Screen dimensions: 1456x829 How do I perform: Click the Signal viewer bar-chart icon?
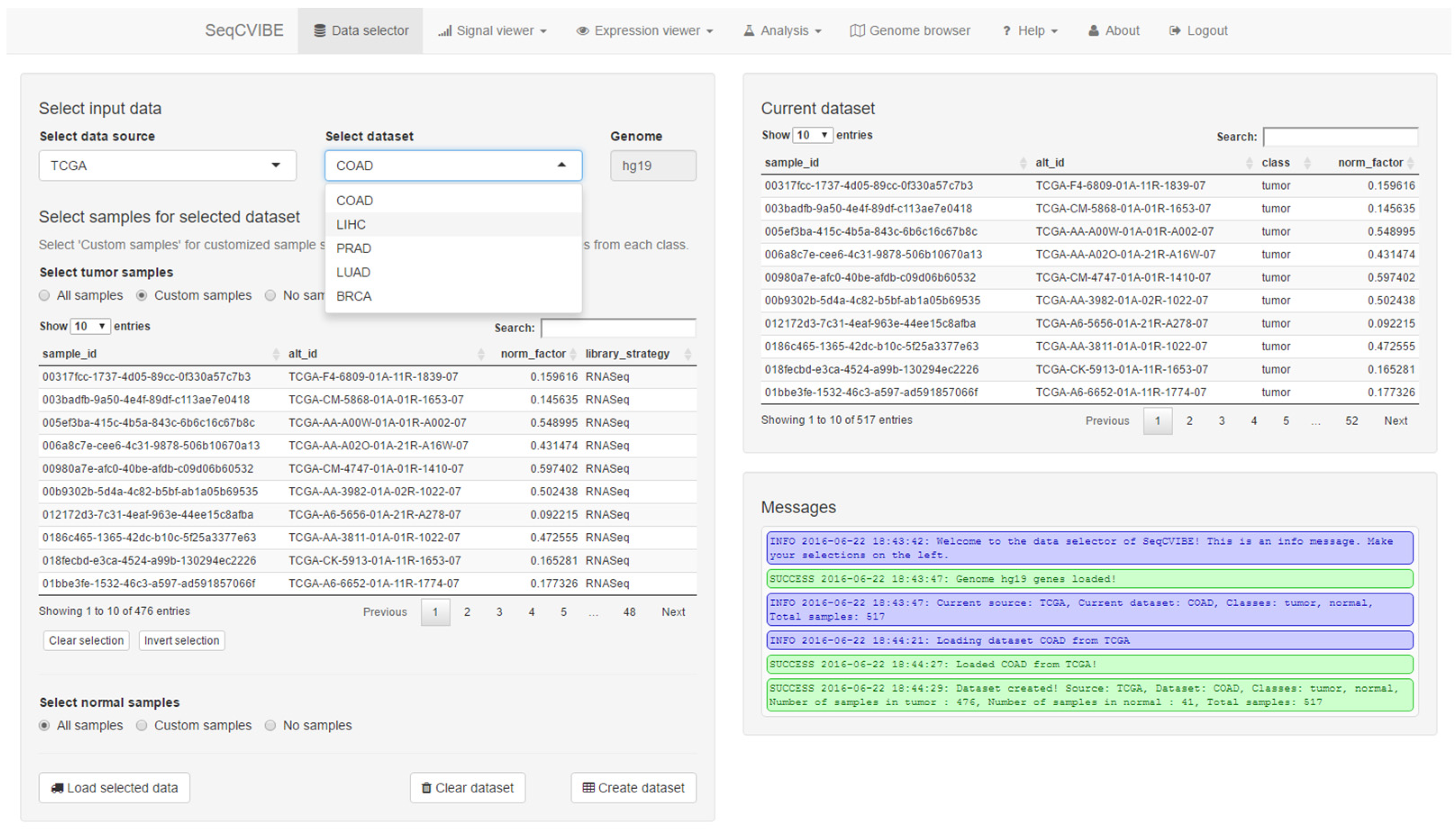pos(445,31)
